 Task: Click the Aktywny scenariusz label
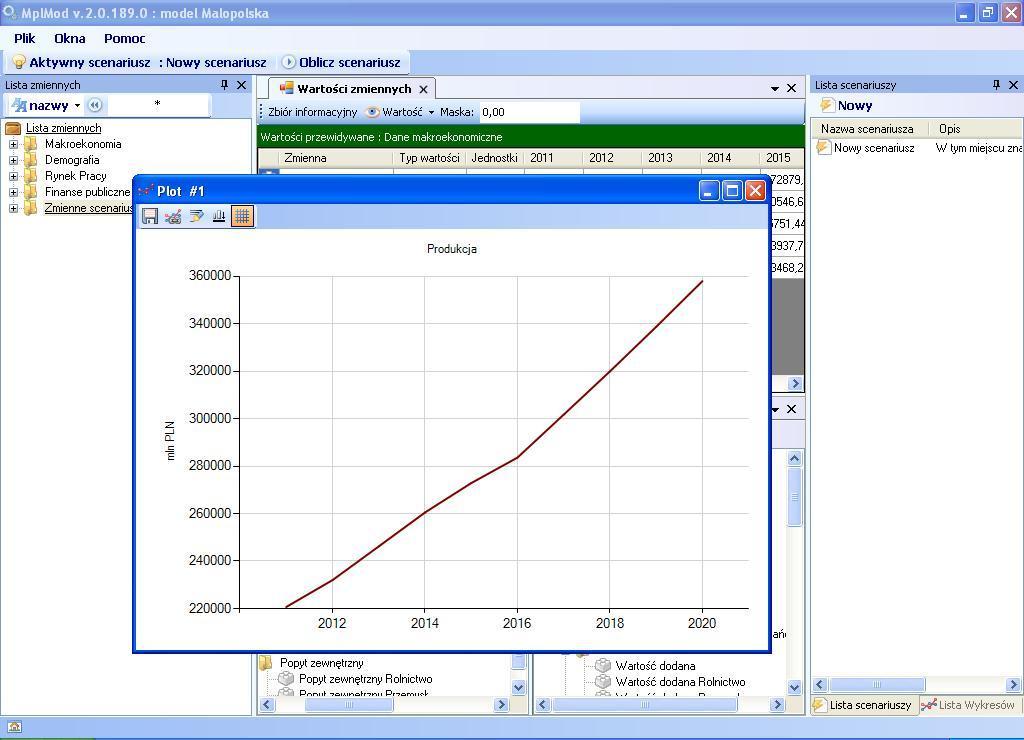coord(90,62)
